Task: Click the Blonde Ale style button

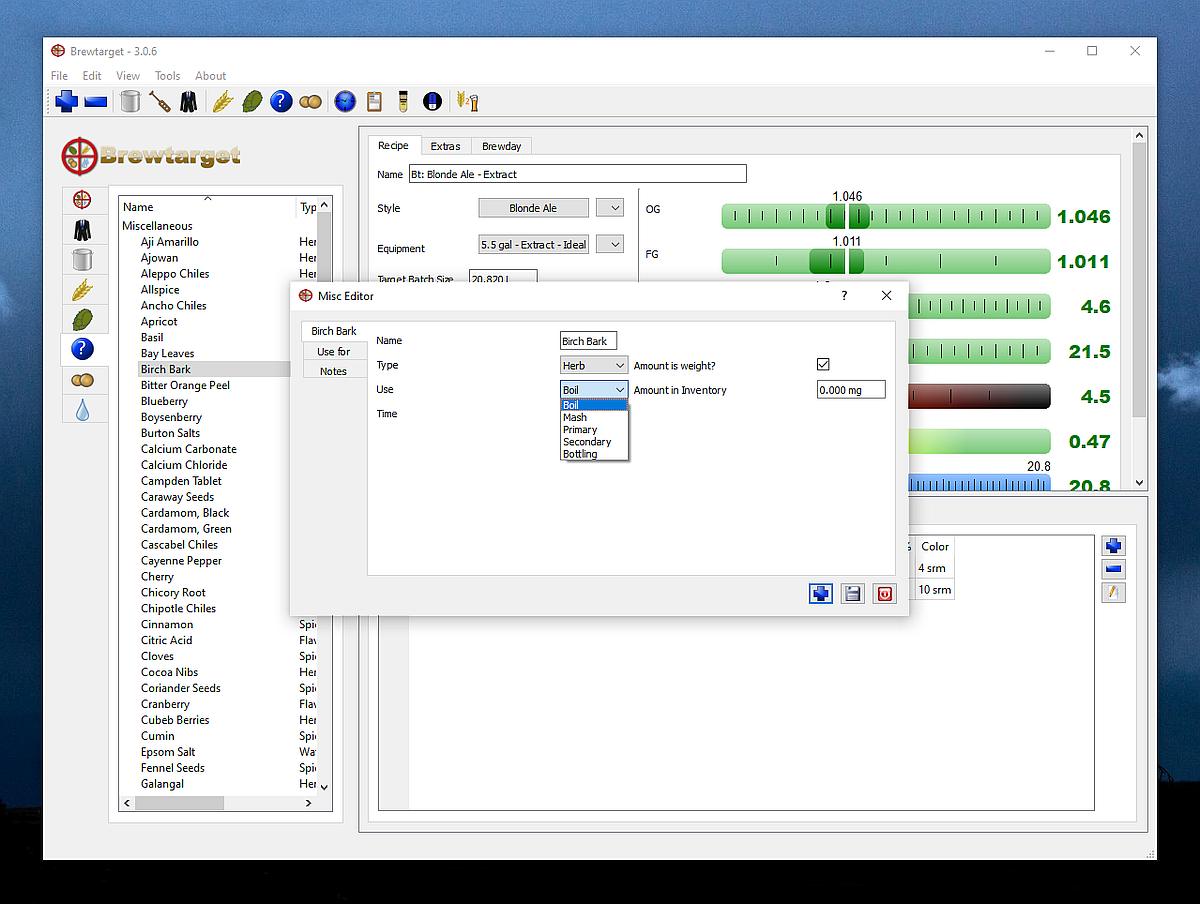Action: point(533,208)
